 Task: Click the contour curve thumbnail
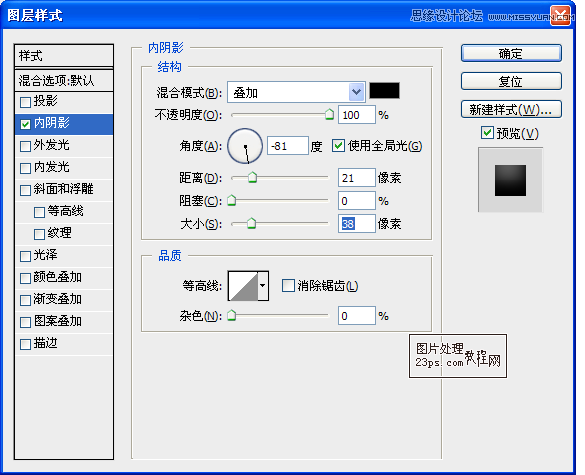[243, 286]
